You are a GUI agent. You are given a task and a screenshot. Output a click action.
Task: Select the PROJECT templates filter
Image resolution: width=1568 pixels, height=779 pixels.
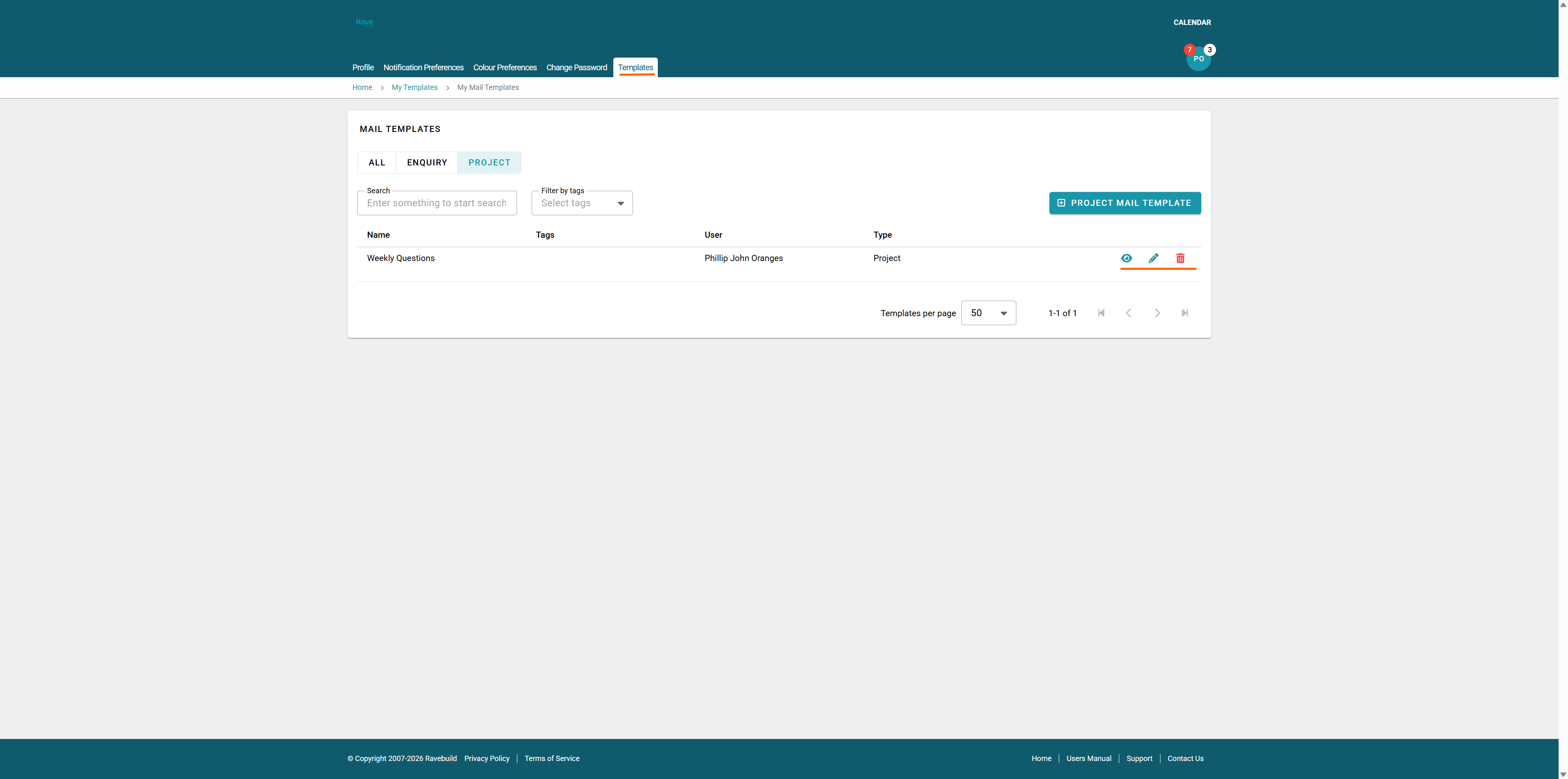tap(489, 163)
